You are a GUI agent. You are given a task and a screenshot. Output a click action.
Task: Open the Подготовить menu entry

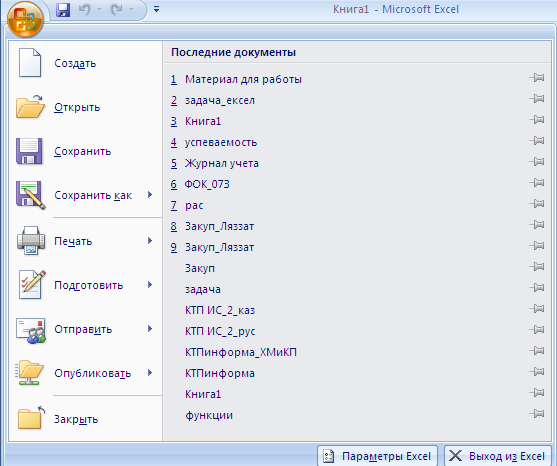point(86,285)
